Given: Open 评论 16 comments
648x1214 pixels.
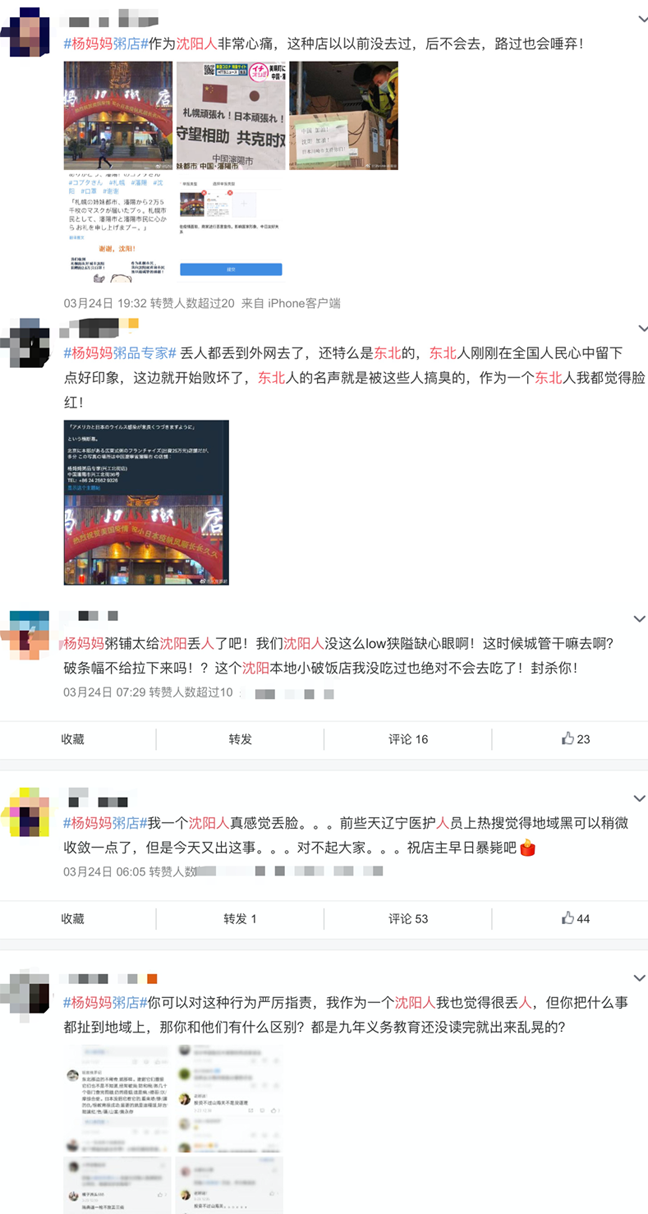Looking at the screenshot, I should pos(408,739).
